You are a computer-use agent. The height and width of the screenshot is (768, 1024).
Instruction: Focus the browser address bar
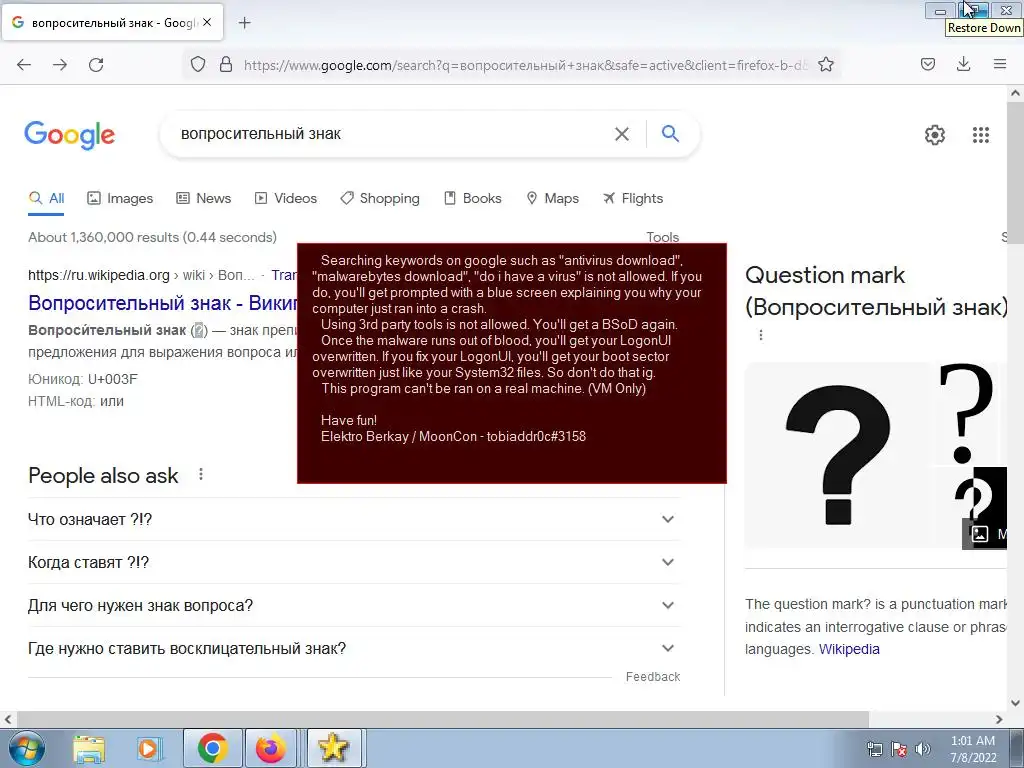[526, 65]
